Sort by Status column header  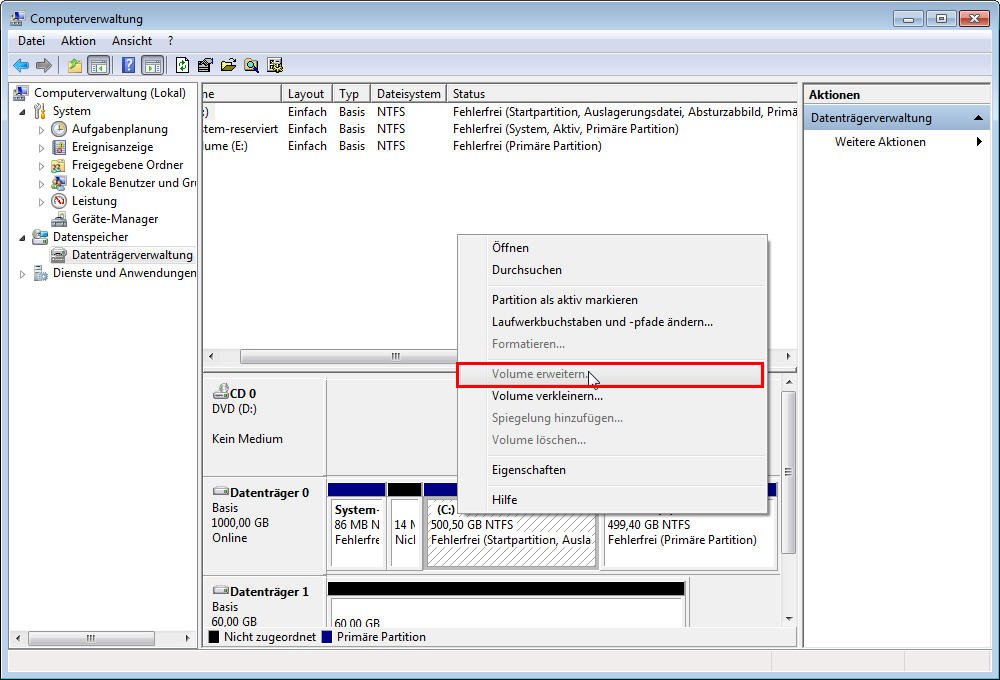pyautogui.click(x=621, y=94)
